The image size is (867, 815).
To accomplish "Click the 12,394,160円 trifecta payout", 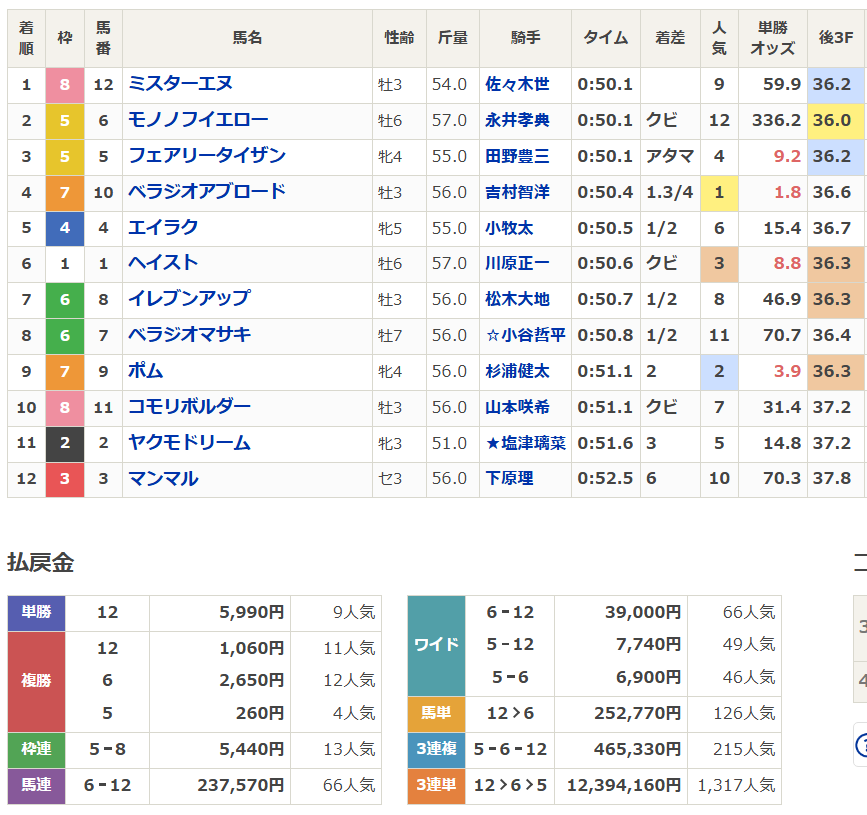I will [624, 785].
